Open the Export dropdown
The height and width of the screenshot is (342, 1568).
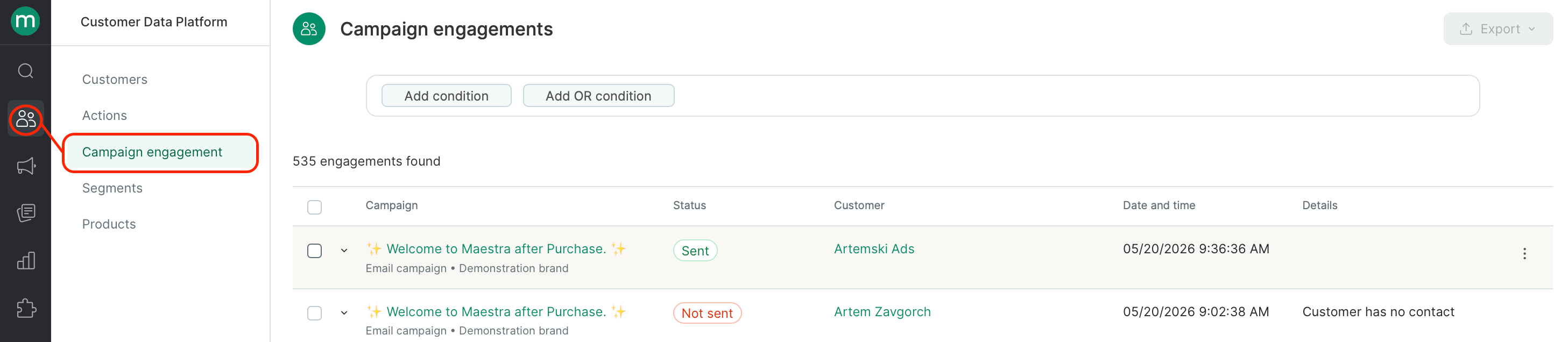coord(1498,28)
